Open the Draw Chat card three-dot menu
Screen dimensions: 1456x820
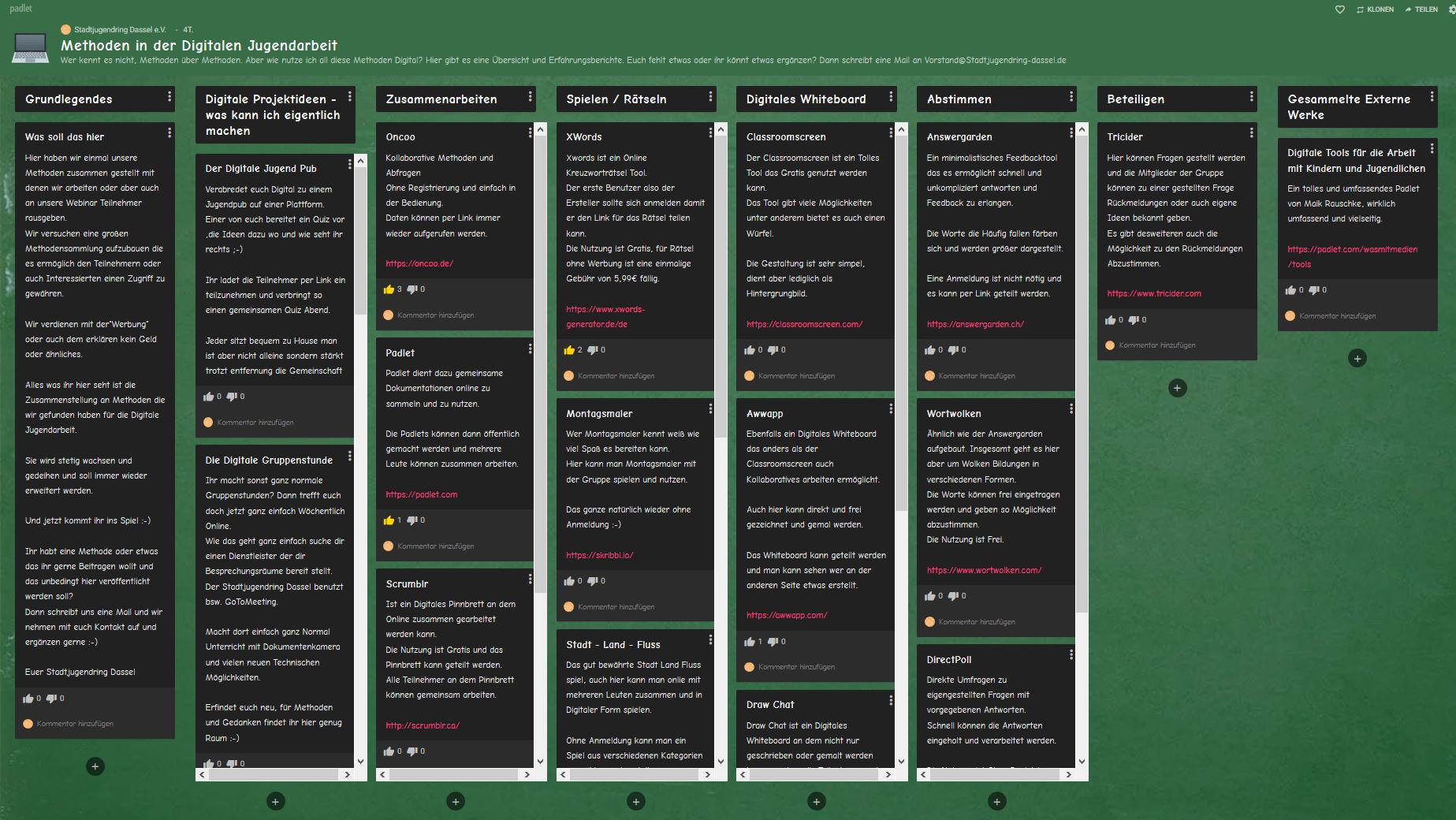[x=891, y=700]
